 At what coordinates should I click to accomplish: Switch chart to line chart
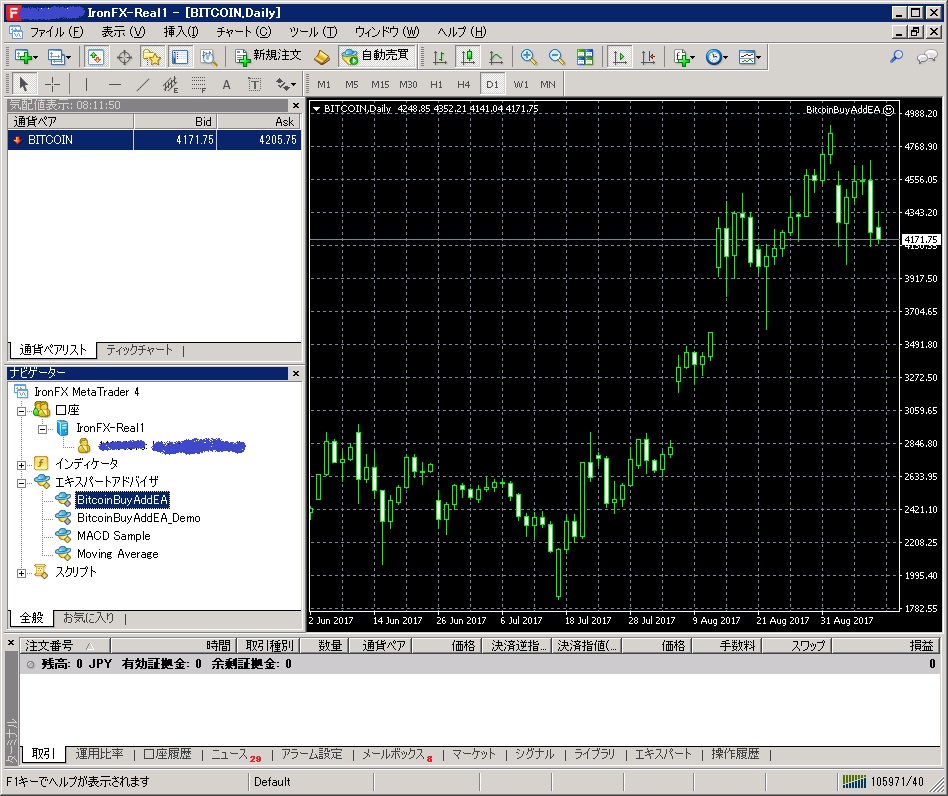coord(496,57)
